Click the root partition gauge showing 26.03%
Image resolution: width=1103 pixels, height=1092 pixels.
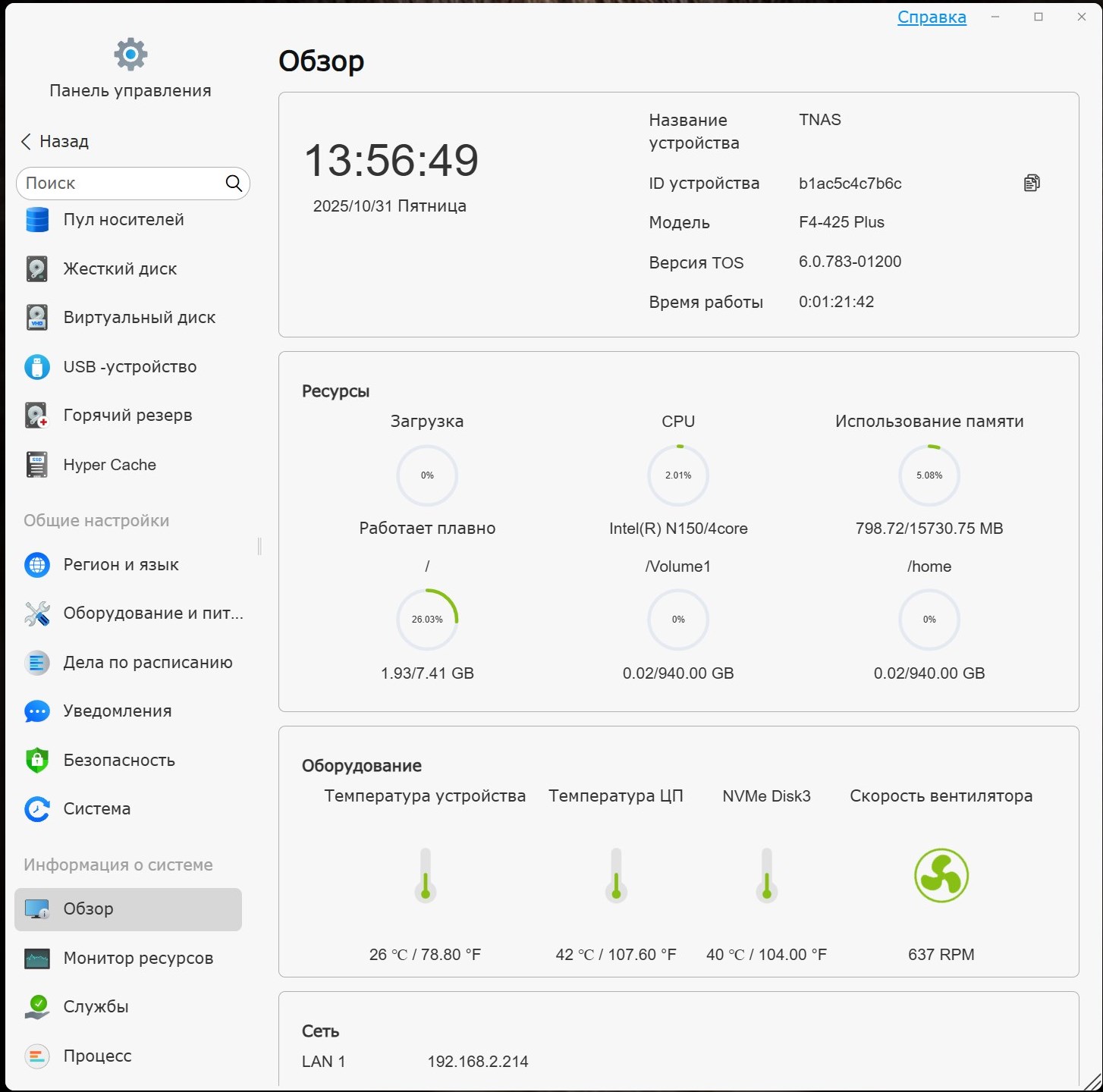point(427,620)
